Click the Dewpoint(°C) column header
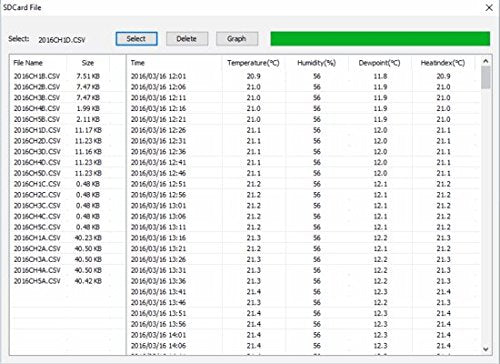Screen dimensions: 500x364 (x=380, y=63)
